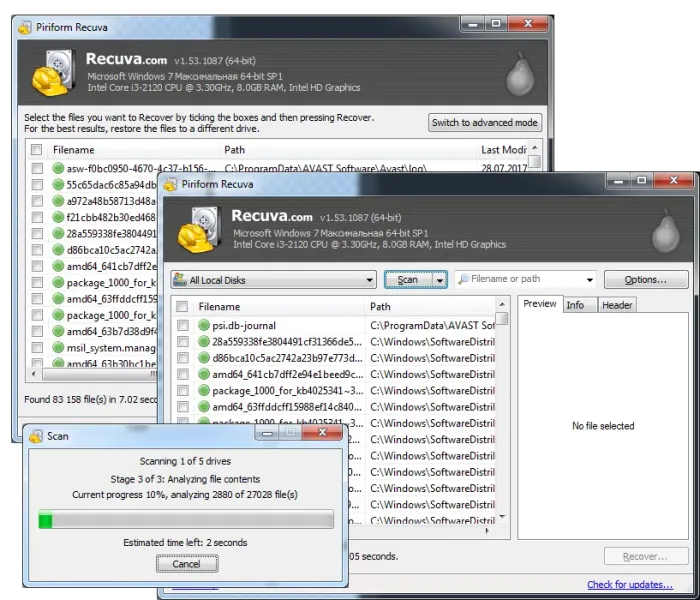700x600 pixels.
Task: Click path C:\ProgramData\AVAST Software\Avast\log in back window
Action: coord(325,169)
